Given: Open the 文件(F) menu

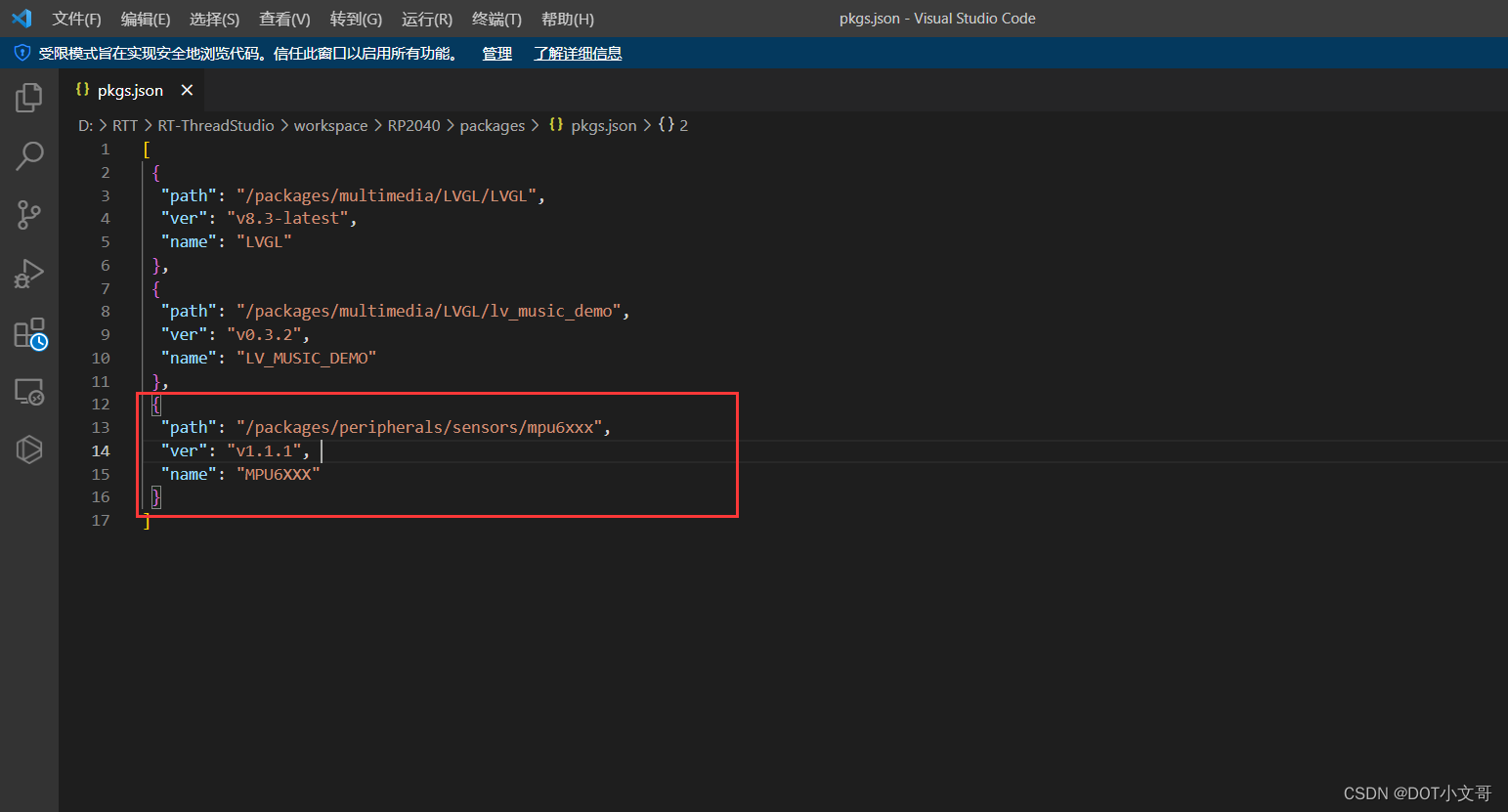Looking at the screenshot, I should click(x=76, y=19).
